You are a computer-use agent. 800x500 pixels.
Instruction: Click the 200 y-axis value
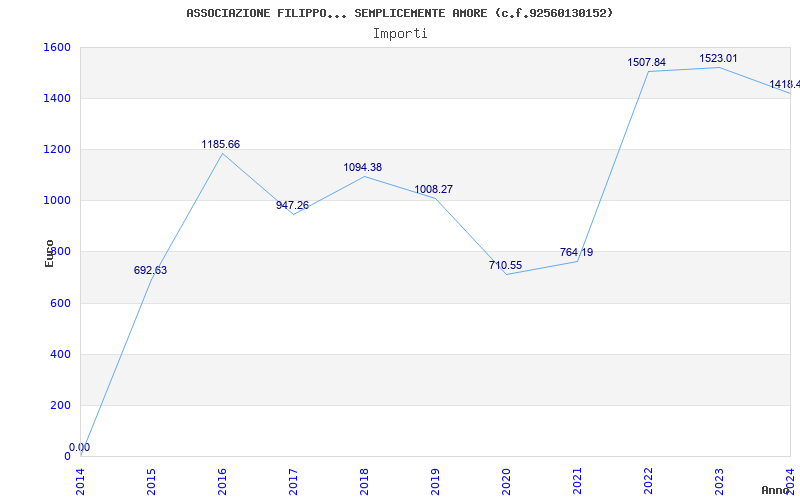61,405
